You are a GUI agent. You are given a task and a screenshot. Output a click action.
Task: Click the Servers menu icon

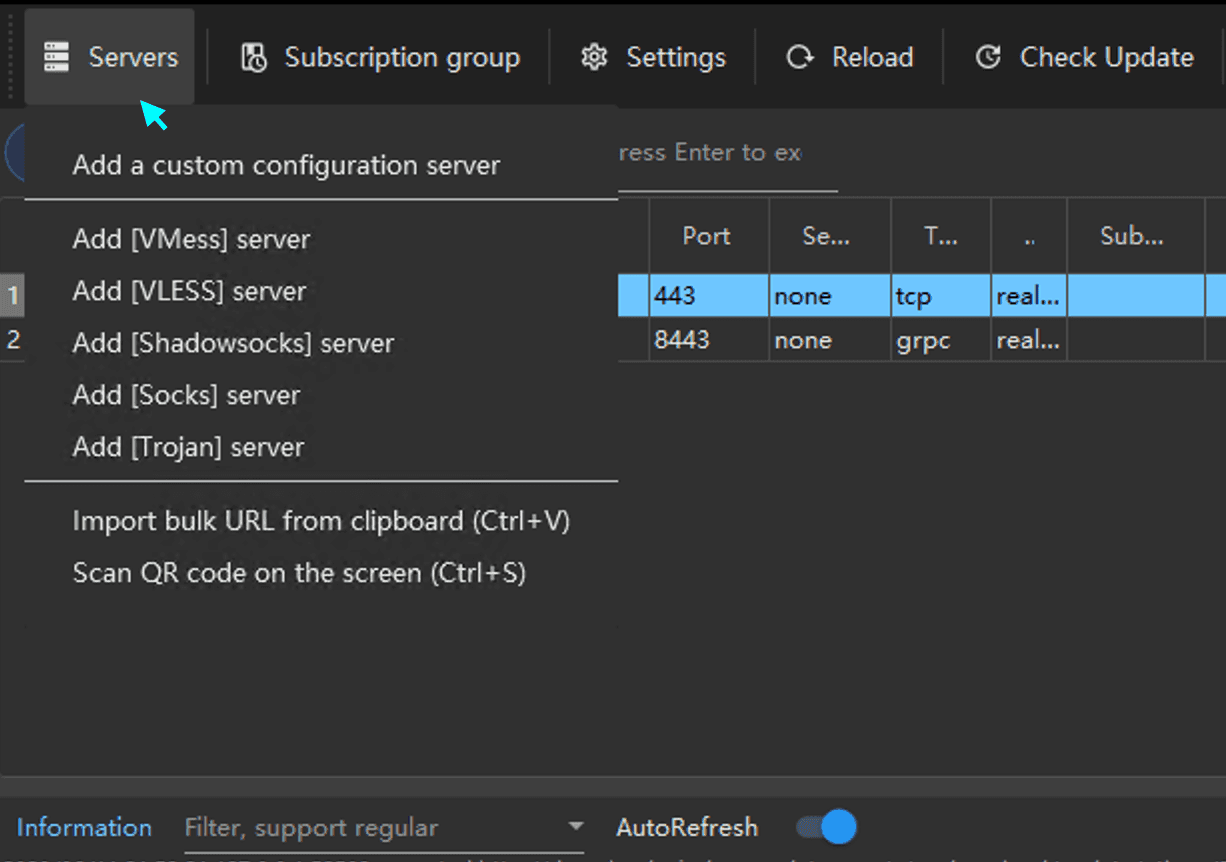[x=57, y=57]
